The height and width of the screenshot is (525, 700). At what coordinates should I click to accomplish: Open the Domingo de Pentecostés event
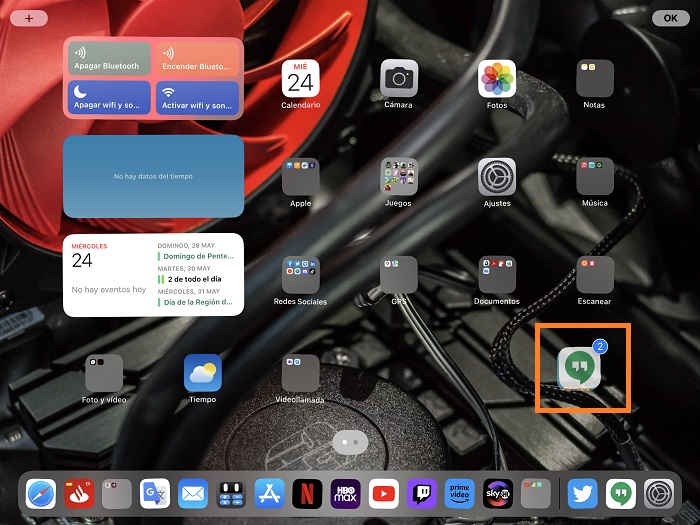coord(196,256)
